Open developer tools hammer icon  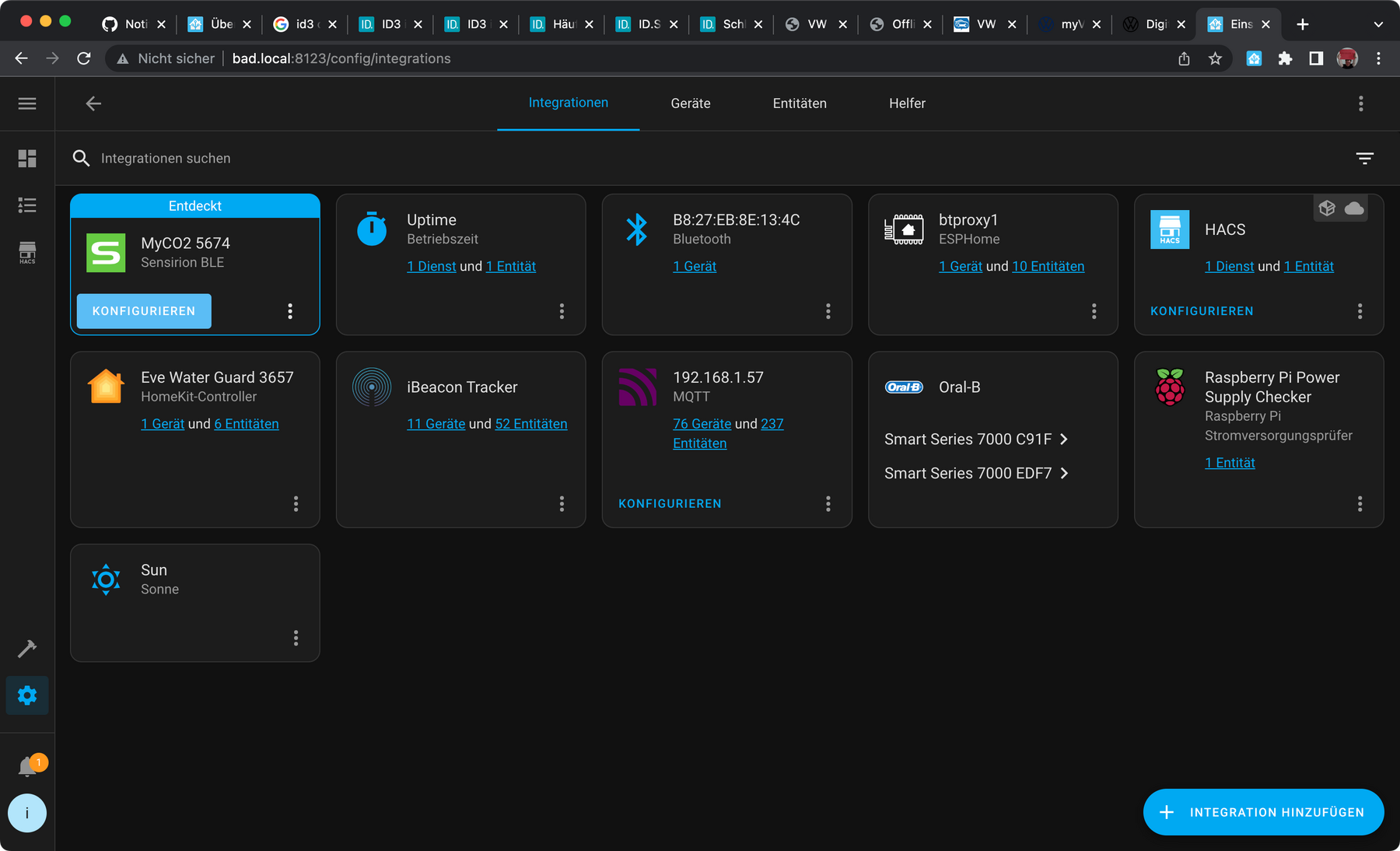tap(27, 648)
